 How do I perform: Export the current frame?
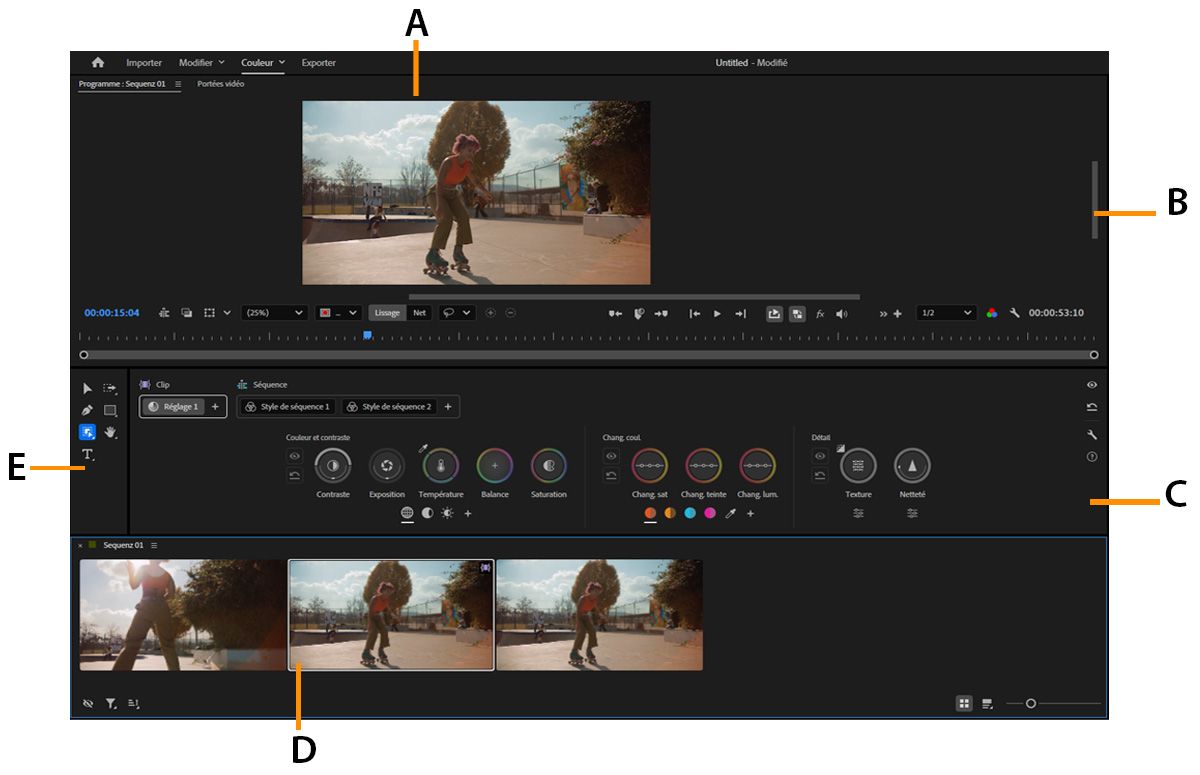pos(776,312)
